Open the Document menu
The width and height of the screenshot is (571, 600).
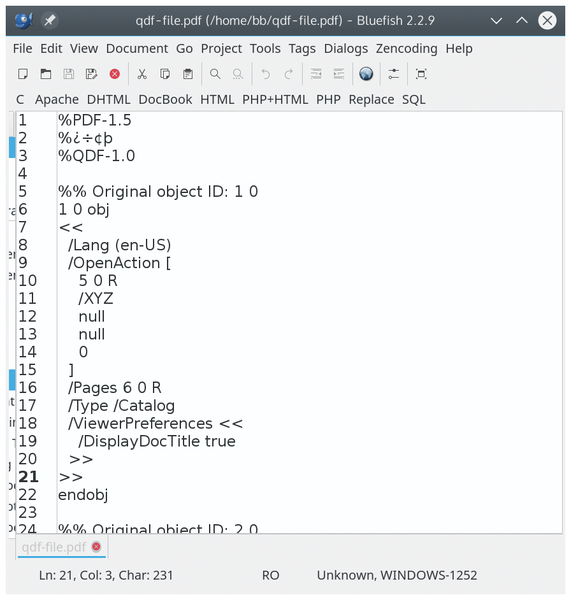click(137, 49)
